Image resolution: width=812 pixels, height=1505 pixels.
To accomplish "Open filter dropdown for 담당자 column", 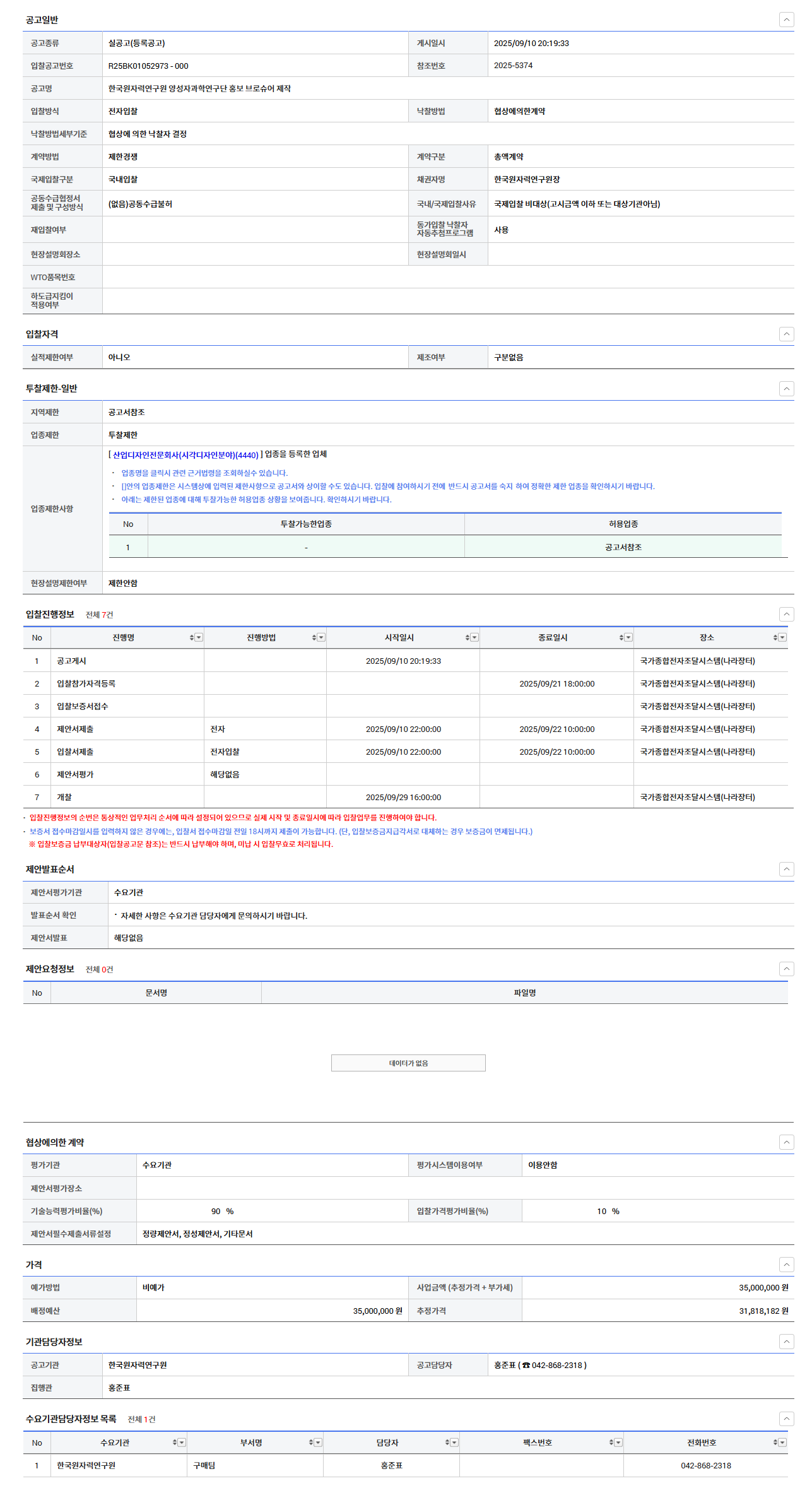I will (x=454, y=1443).
